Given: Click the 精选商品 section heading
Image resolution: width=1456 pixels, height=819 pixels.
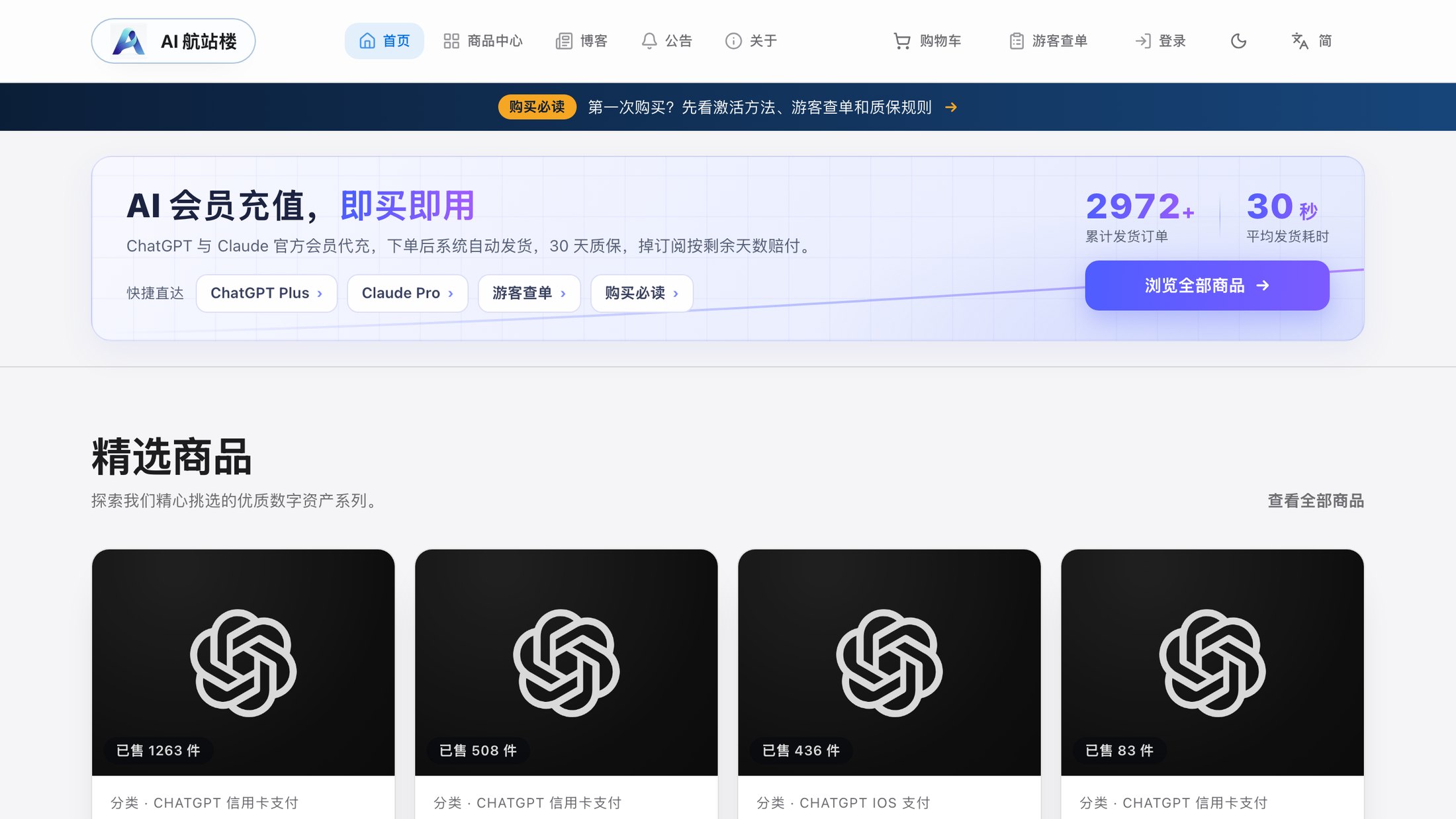Looking at the screenshot, I should click(171, 456).
